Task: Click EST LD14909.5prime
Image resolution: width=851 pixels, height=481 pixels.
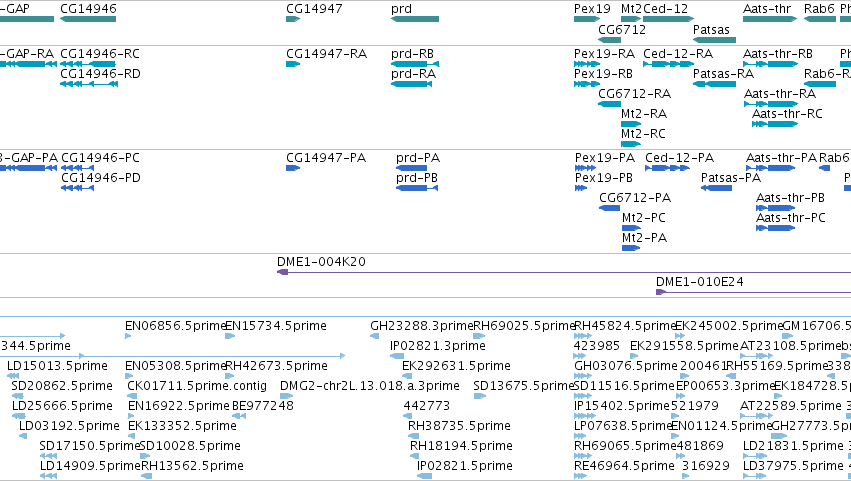Action: point(91,466)
